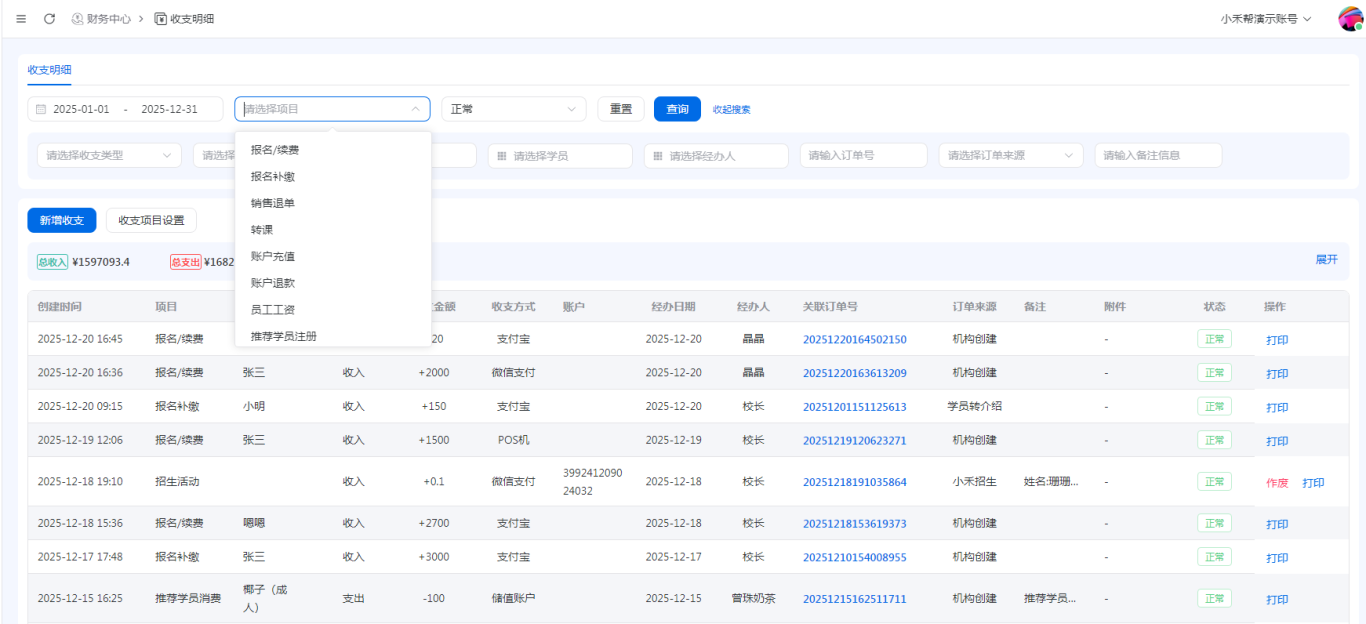The width and height of the screenshot is (1366, 624).
Task: Expand the 小禾帮演示账号 account dropdown
Action: click(x=1265, y=19)
